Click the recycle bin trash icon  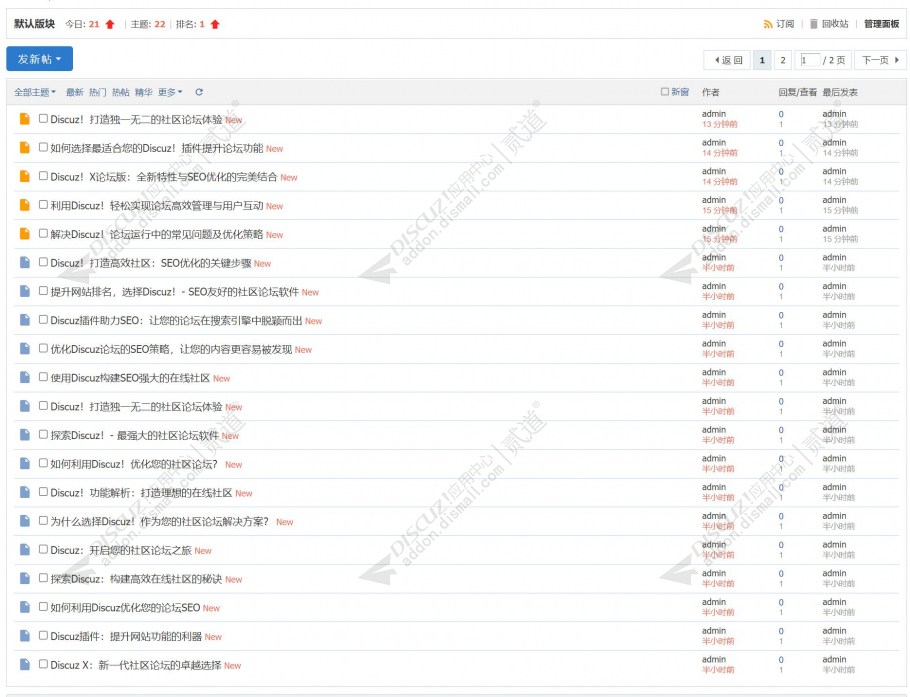click(814, 24)
